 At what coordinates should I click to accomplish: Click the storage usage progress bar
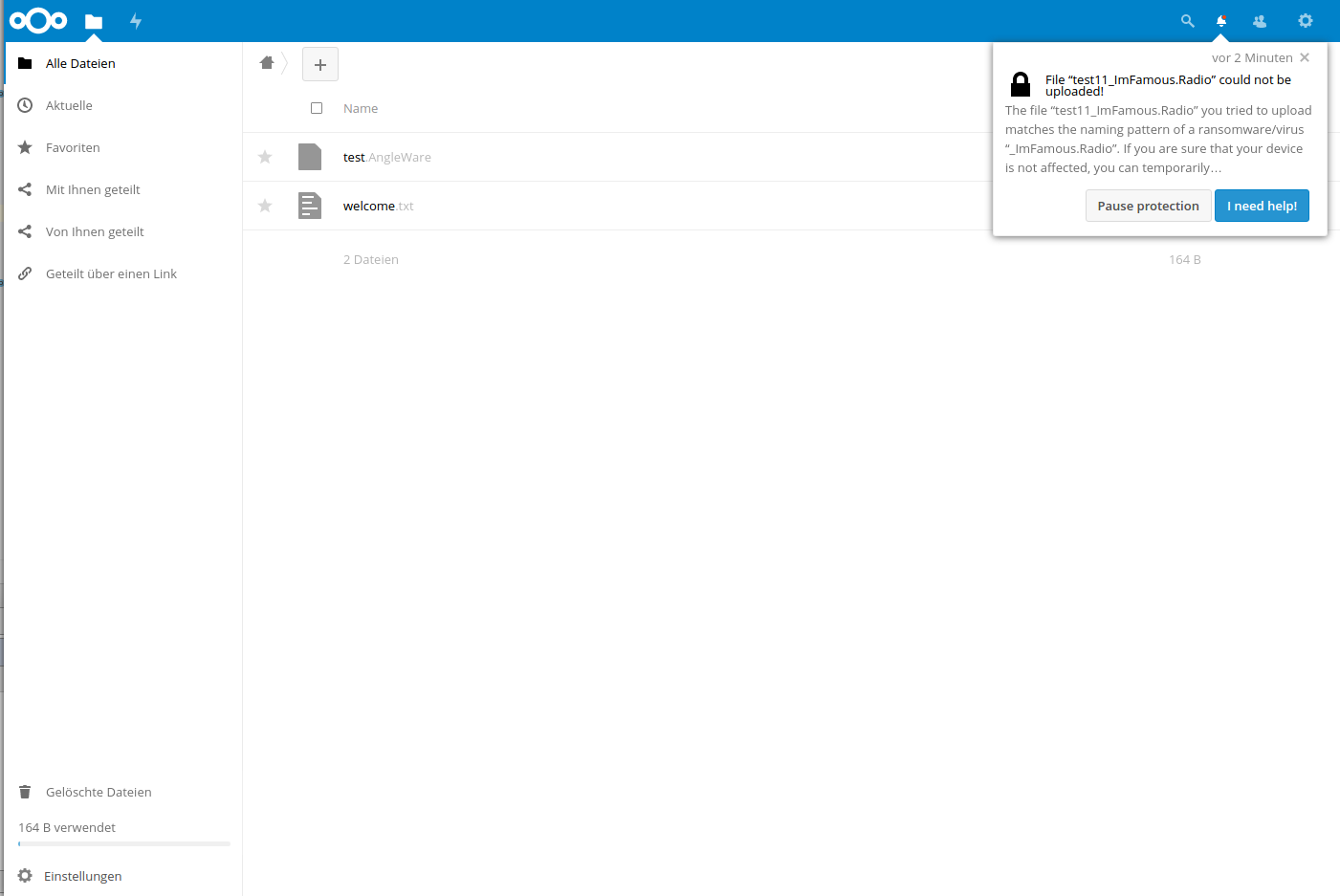point(124,843)
